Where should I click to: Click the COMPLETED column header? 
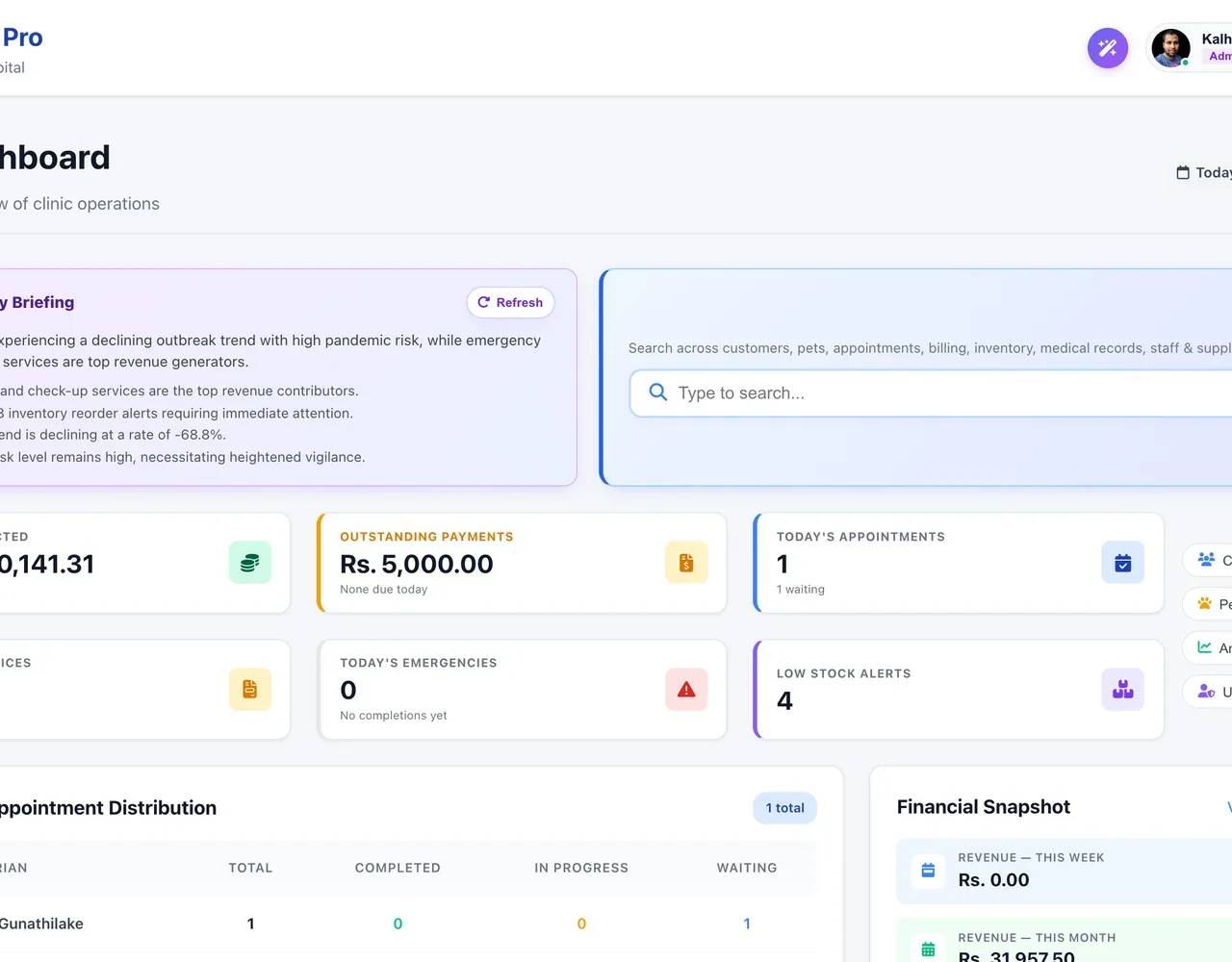tap(398, 868)
